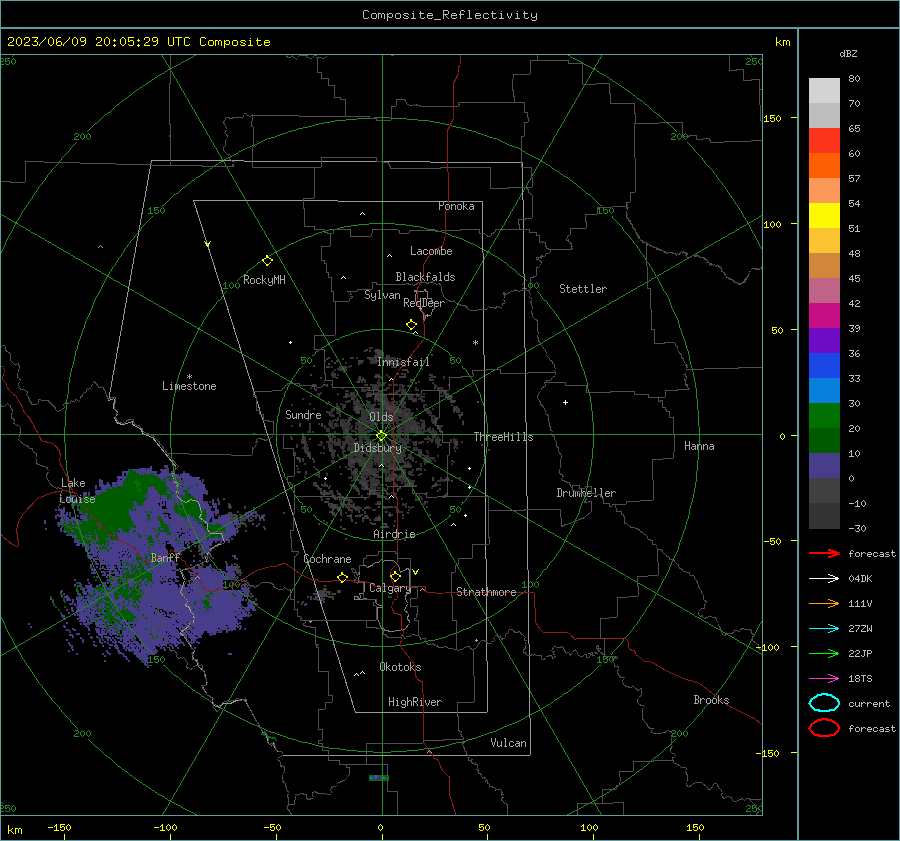Click the red forecast ellipse icon
The width and height of the screenshot is (900, 841).
(x=824, y=728)
